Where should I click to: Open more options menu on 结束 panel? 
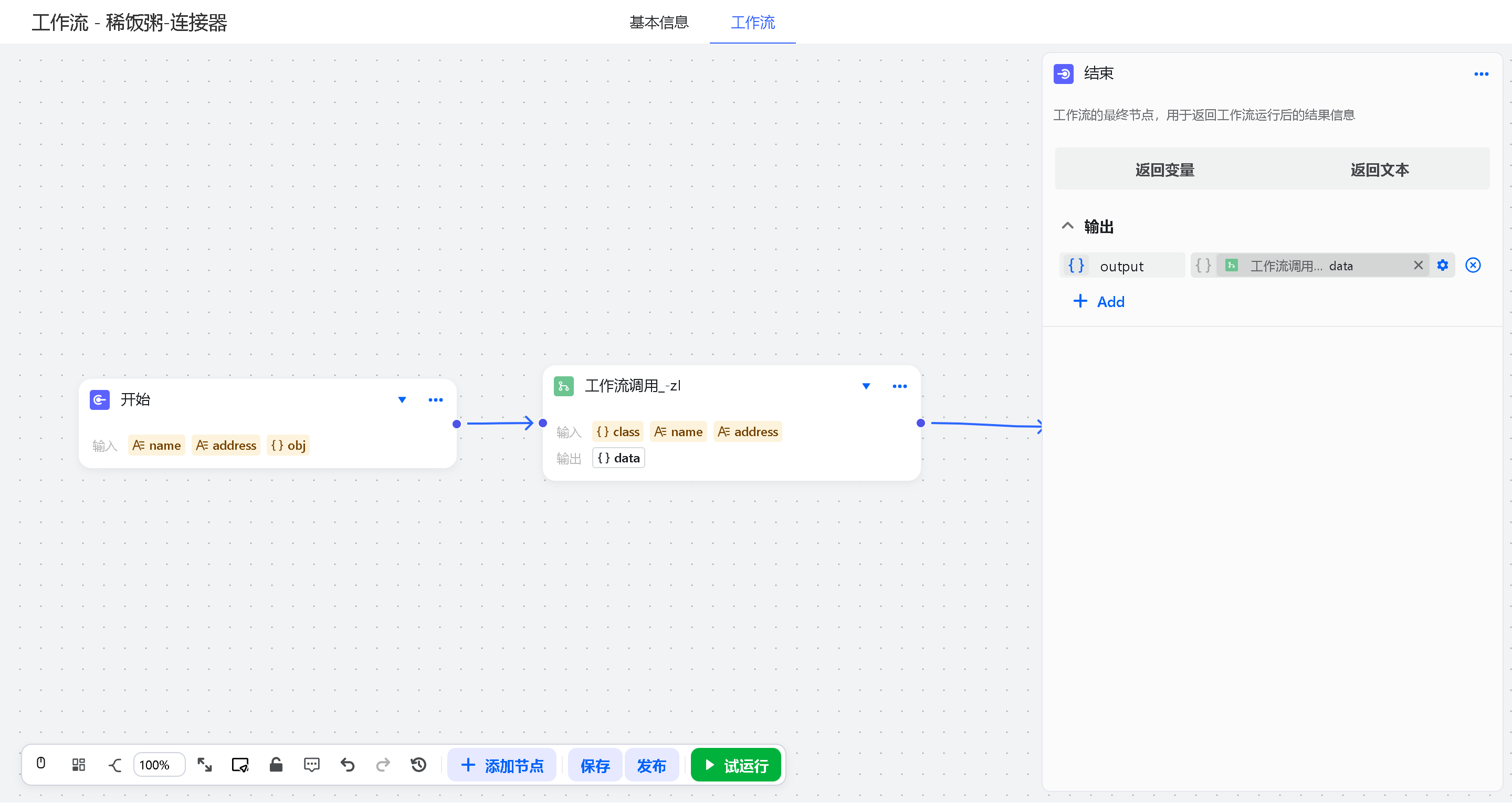click(x=1481, y=74)
